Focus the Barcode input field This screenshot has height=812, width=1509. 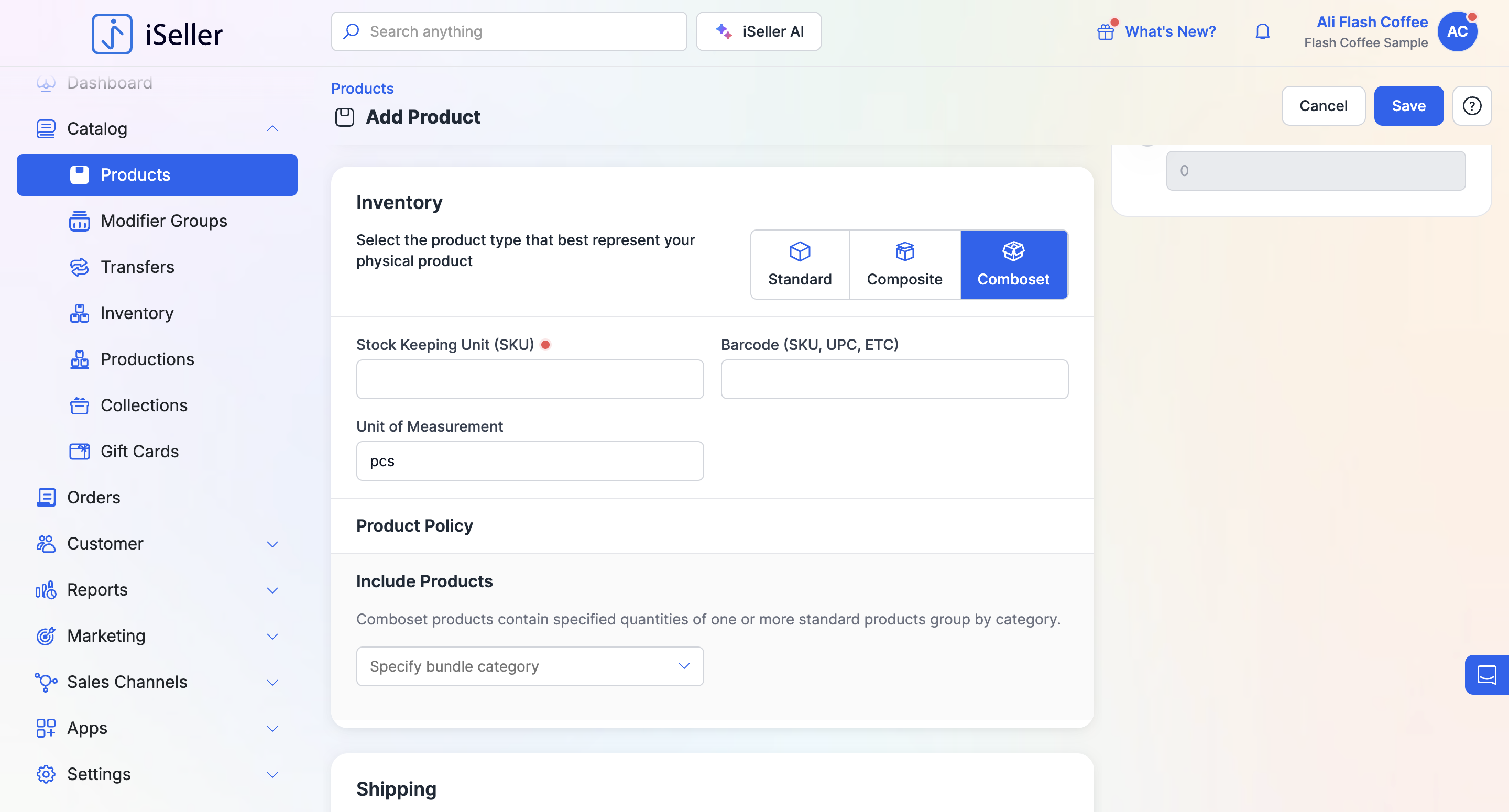click(894, 379)
